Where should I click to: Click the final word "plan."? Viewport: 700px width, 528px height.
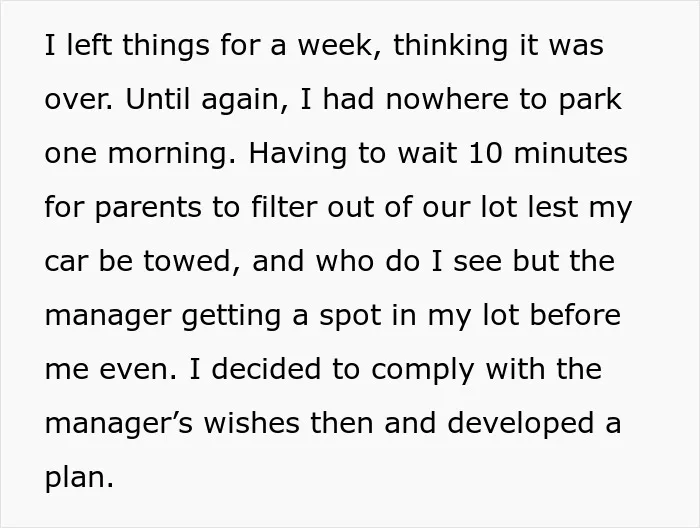[x=79, y=479]
